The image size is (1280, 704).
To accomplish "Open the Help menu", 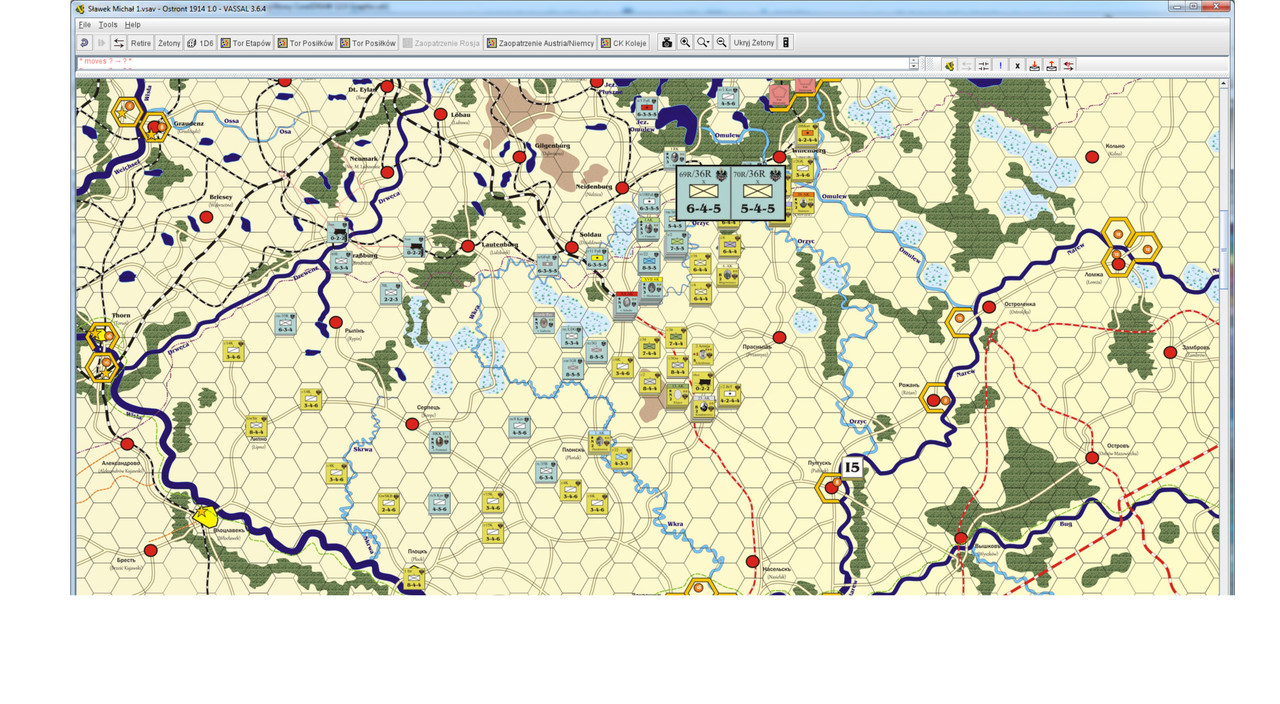I will coord(132,25).
